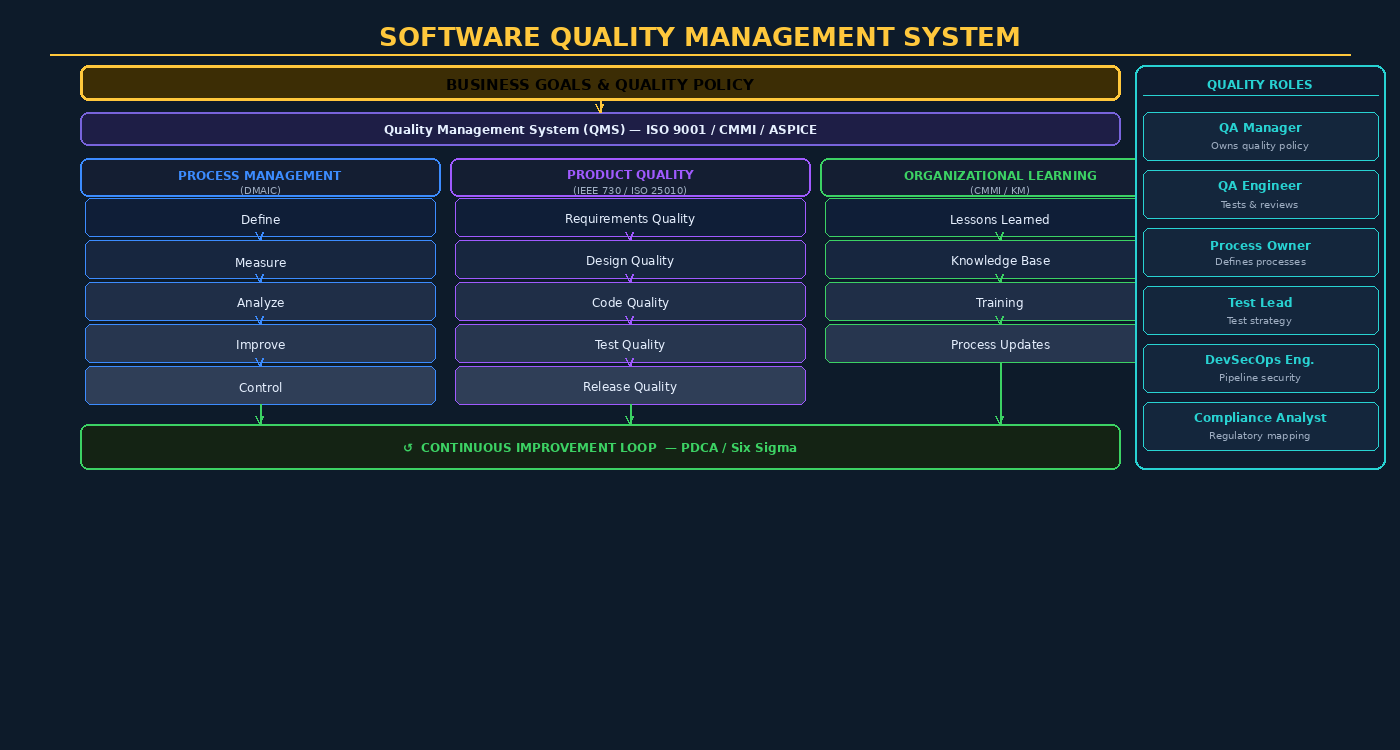Click Test Quality

tap(630, 344)
